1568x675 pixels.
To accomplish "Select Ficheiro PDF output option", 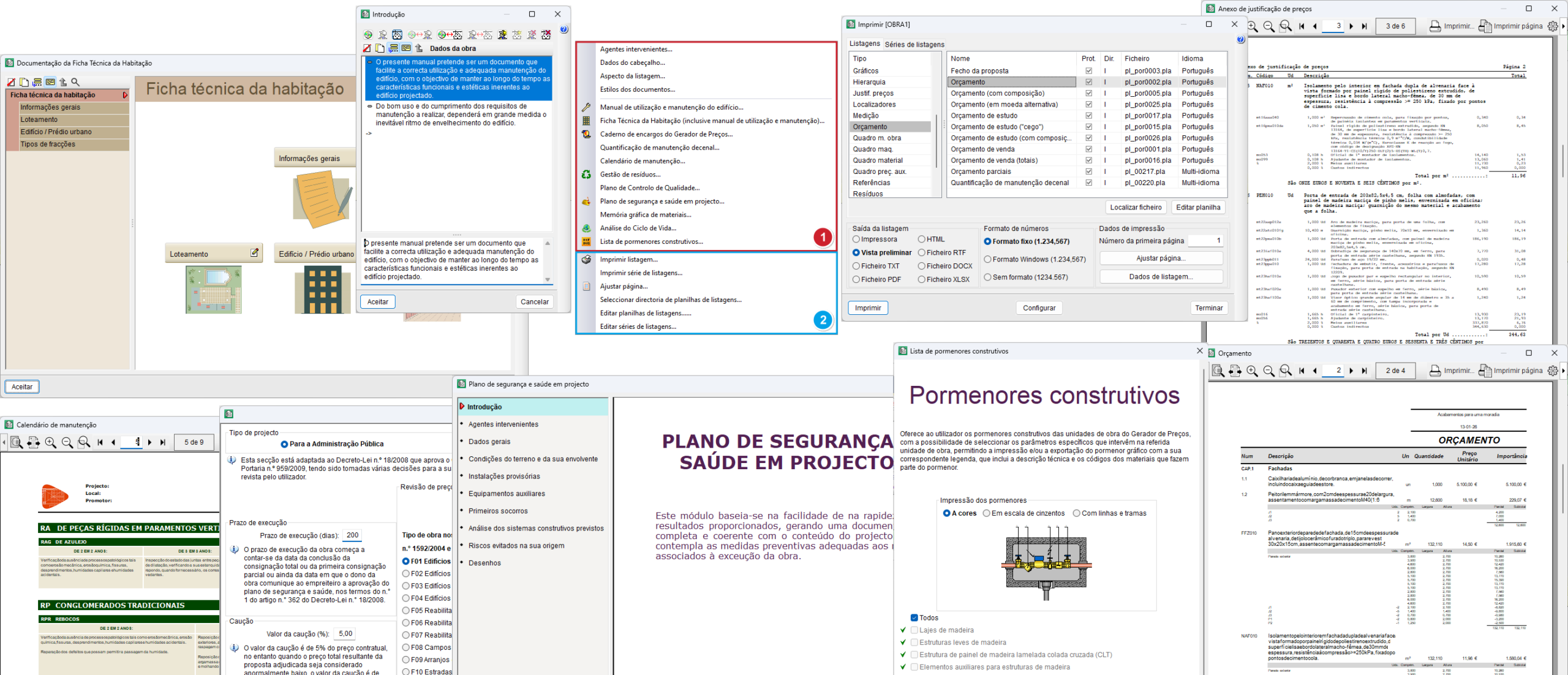I will 856,279.
